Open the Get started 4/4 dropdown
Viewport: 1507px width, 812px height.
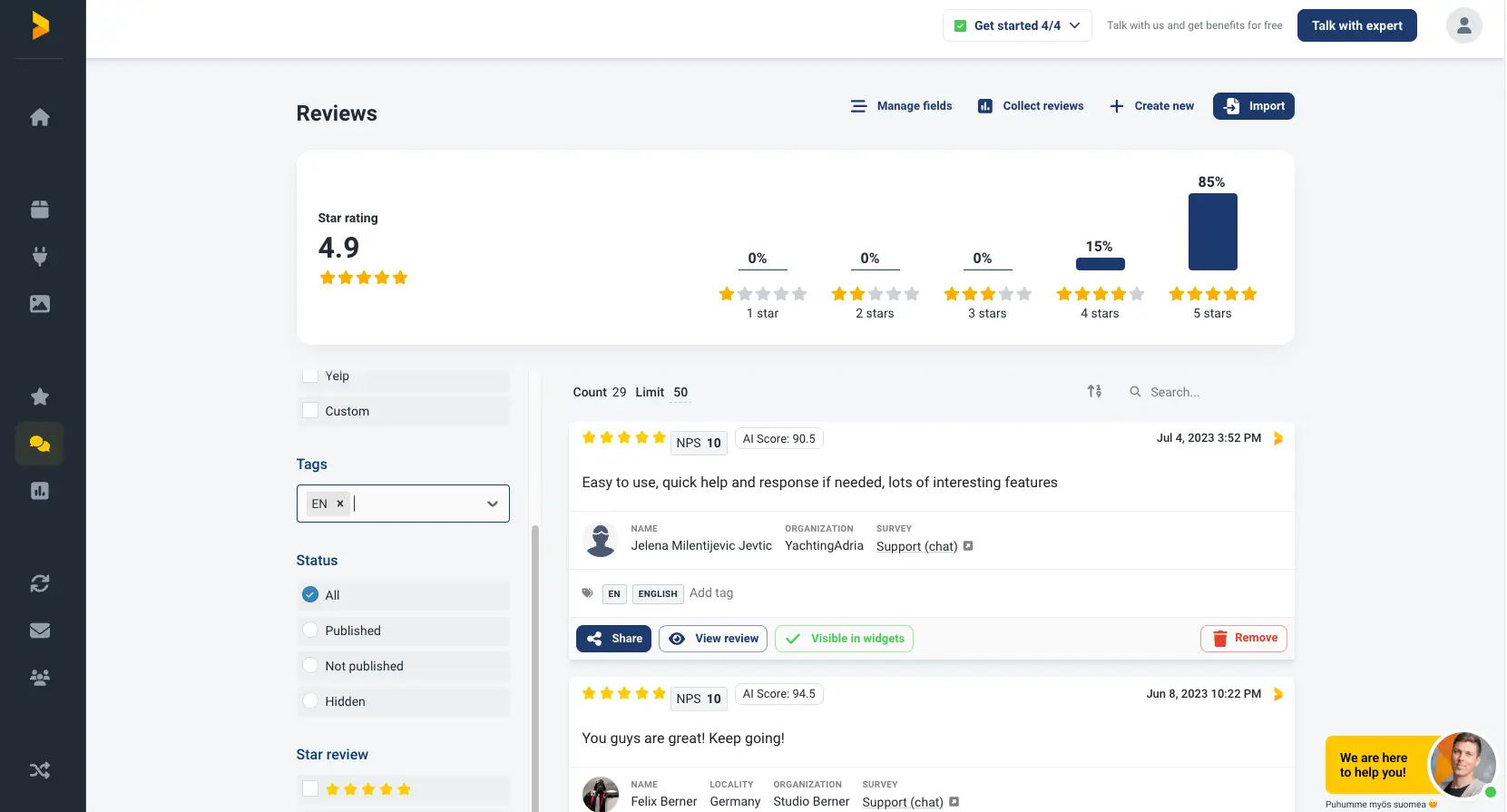coord(1017,25)
